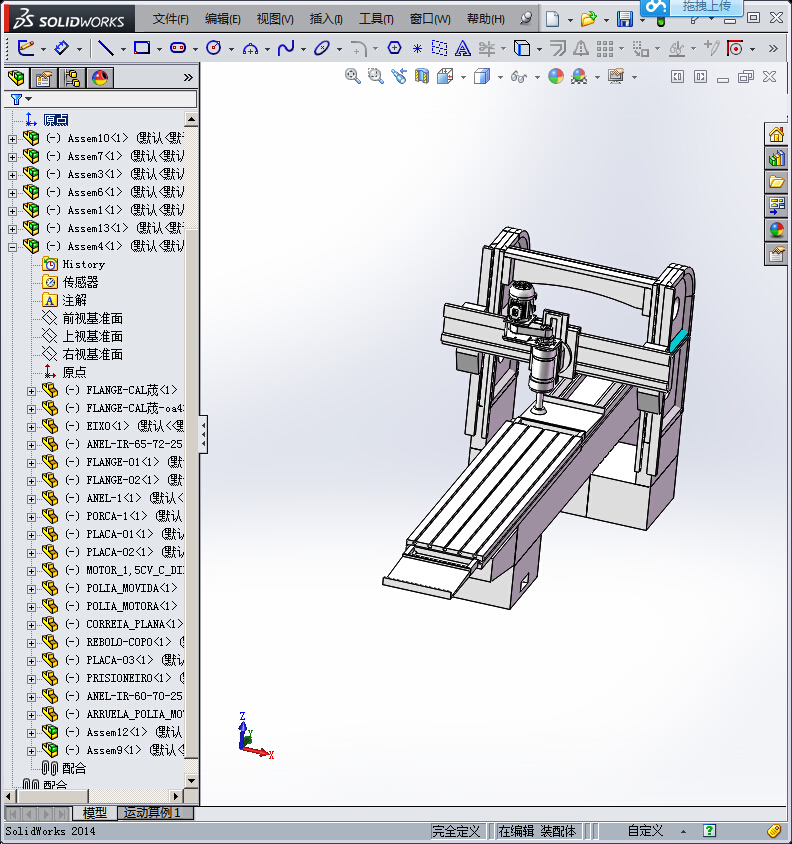This screenshot has width=792, height=844.
Task: Click Edit Appearance sphere icon
Action: point(556,76)
